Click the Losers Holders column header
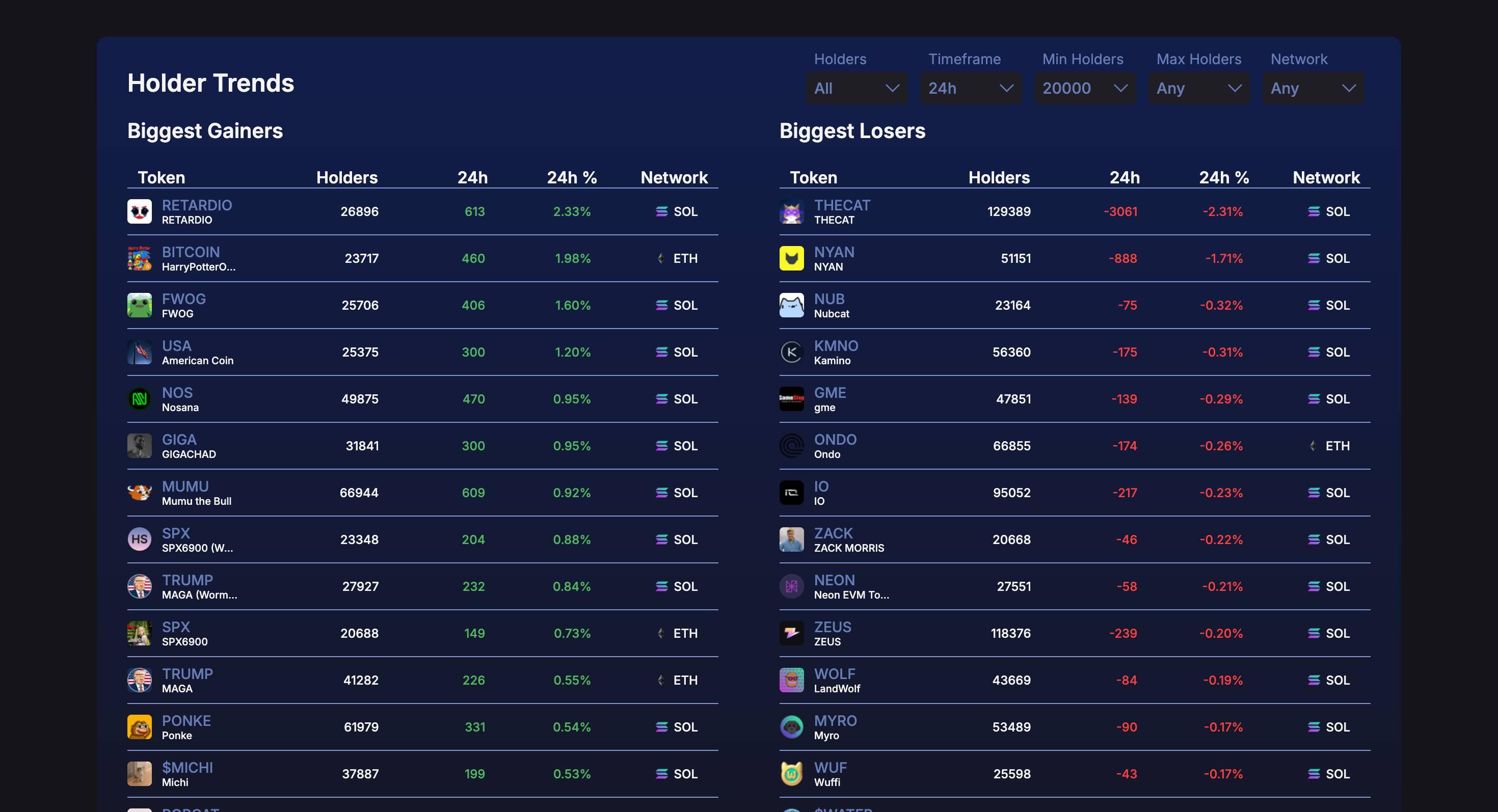 (x=999, y=177)
